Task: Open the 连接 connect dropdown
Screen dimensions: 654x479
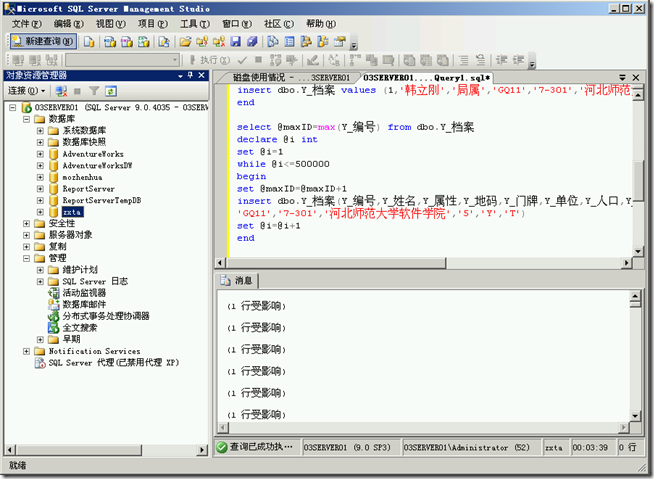Action: tap(26, 91)
